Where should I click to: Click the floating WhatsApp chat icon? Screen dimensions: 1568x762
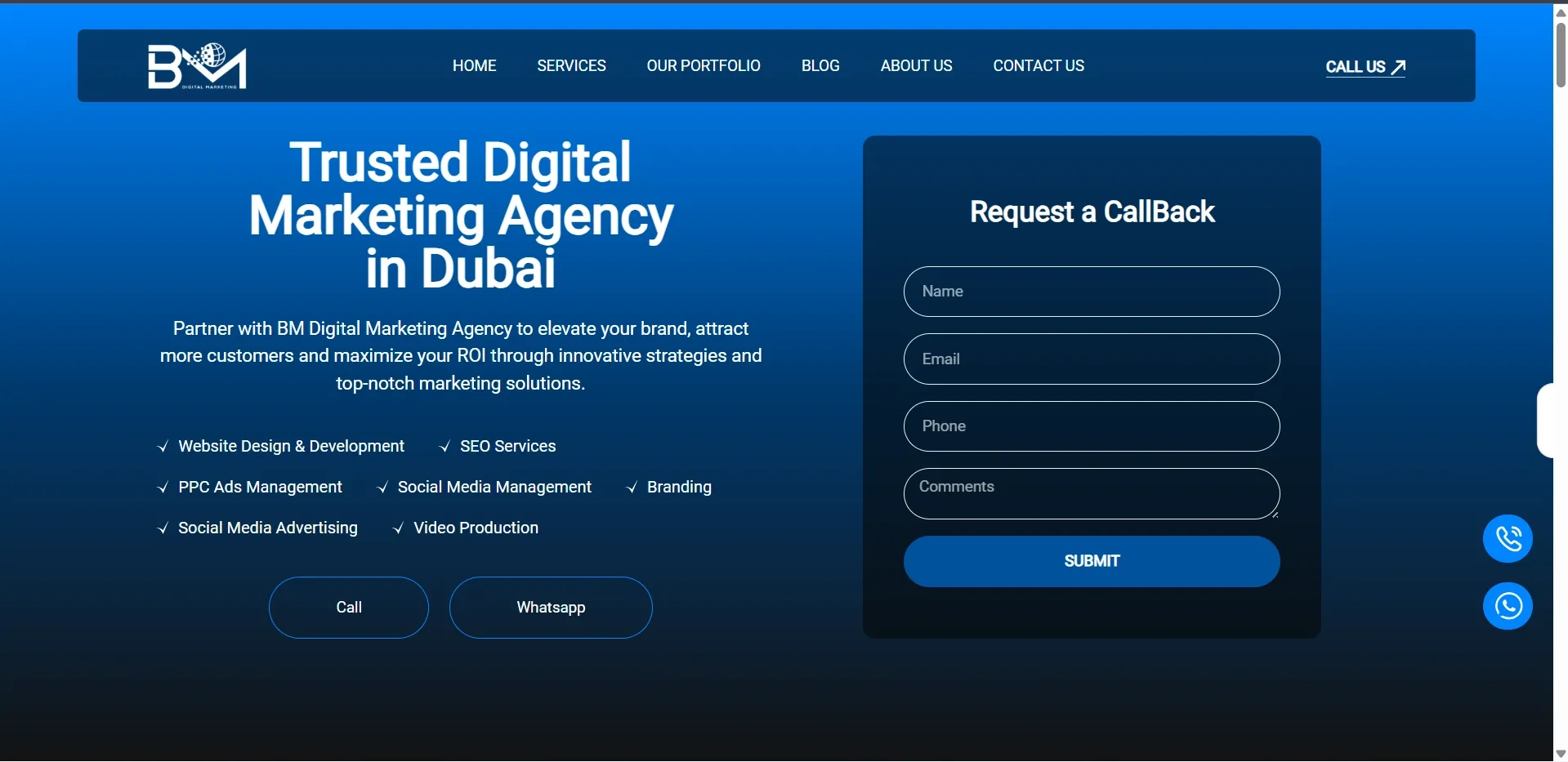(x=1508, y=606)
